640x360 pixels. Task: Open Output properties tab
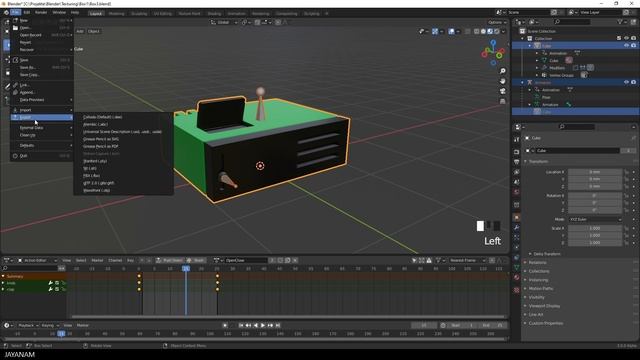click(516, 162)
